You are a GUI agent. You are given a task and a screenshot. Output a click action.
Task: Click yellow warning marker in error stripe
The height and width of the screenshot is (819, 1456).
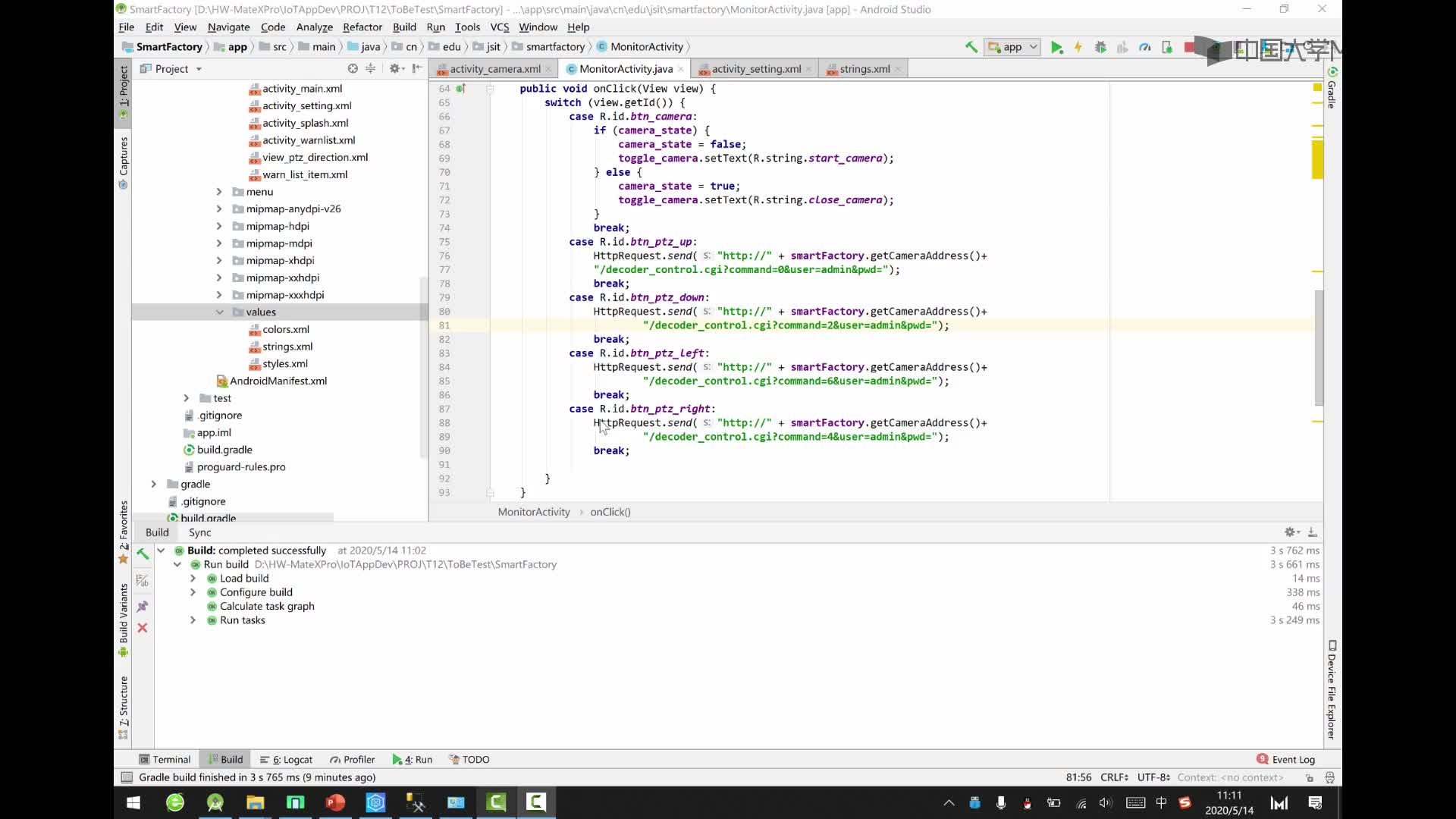[x=1317, y=159]
